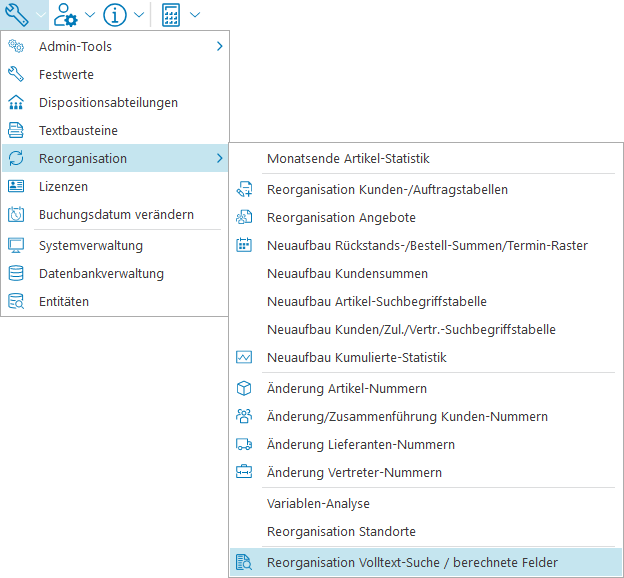Open dropdown arrow next to calculator icon

[x=194, y=15]
